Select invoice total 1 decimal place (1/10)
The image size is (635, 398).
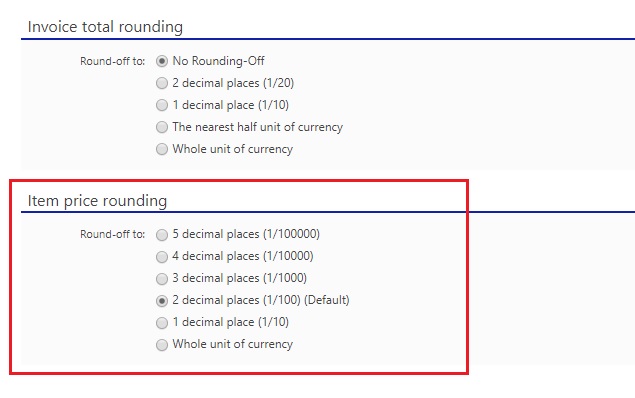tap(162, 105)
